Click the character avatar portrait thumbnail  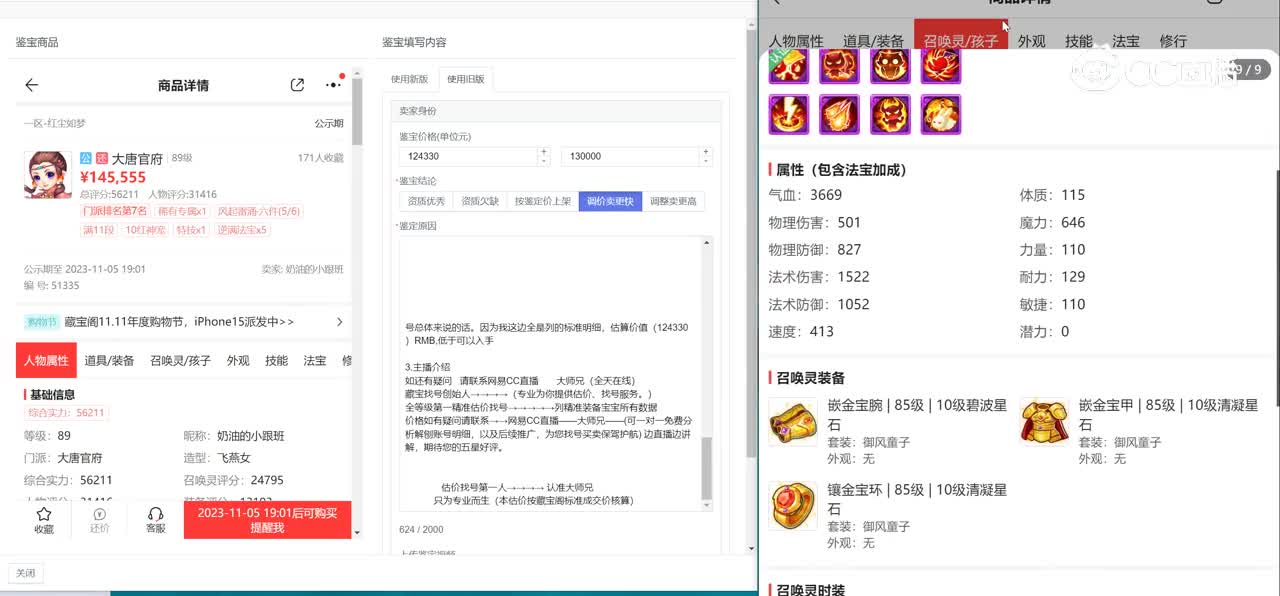pos(48,174)
